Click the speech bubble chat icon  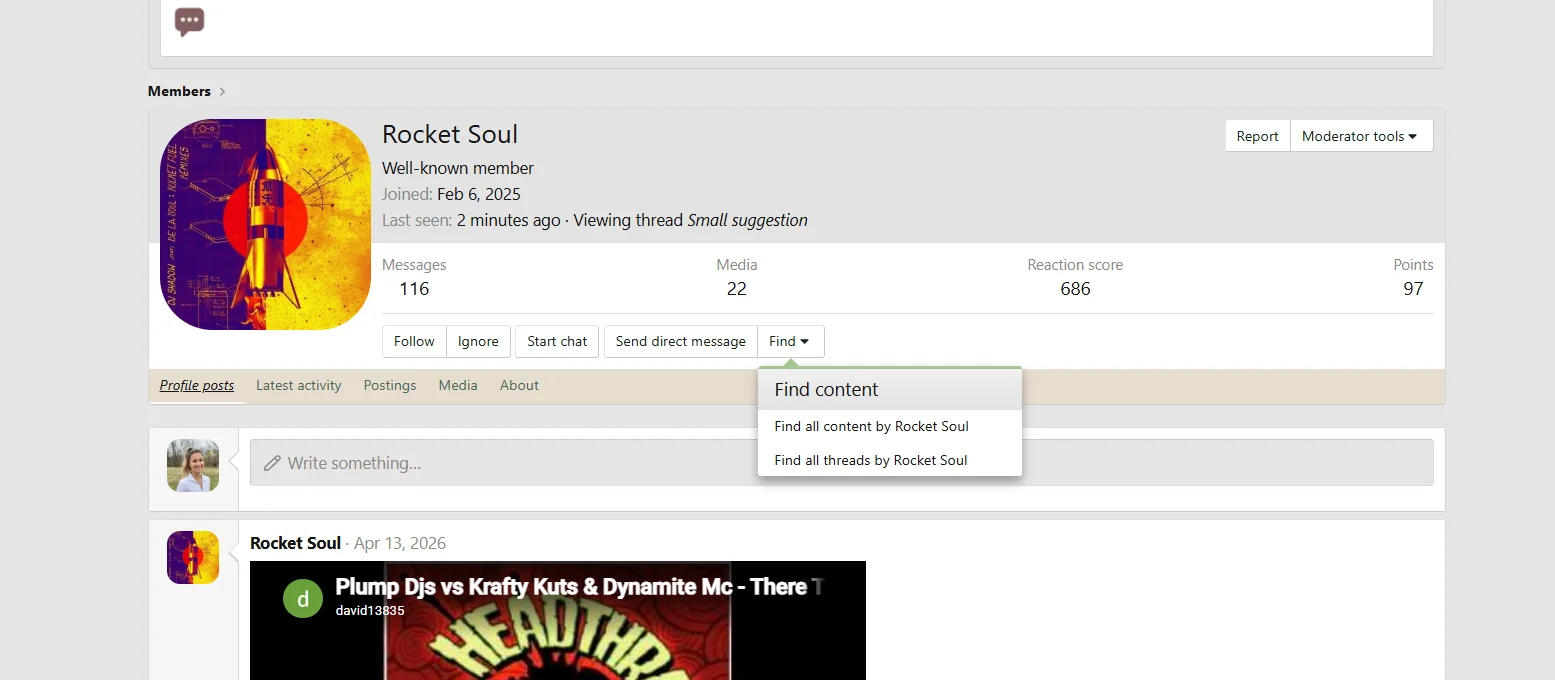coord(189,22)
